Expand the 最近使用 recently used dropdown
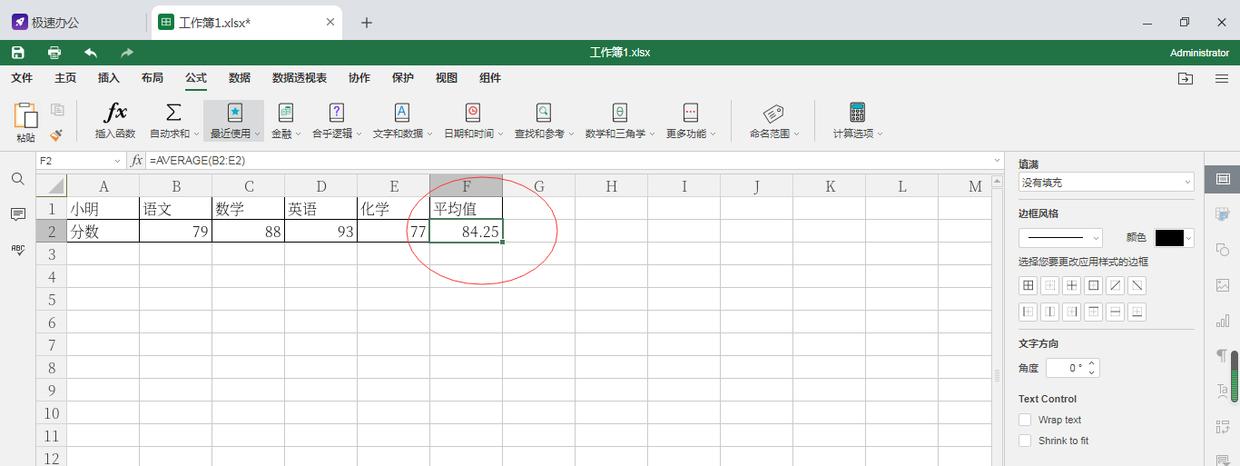 point(257,134)
